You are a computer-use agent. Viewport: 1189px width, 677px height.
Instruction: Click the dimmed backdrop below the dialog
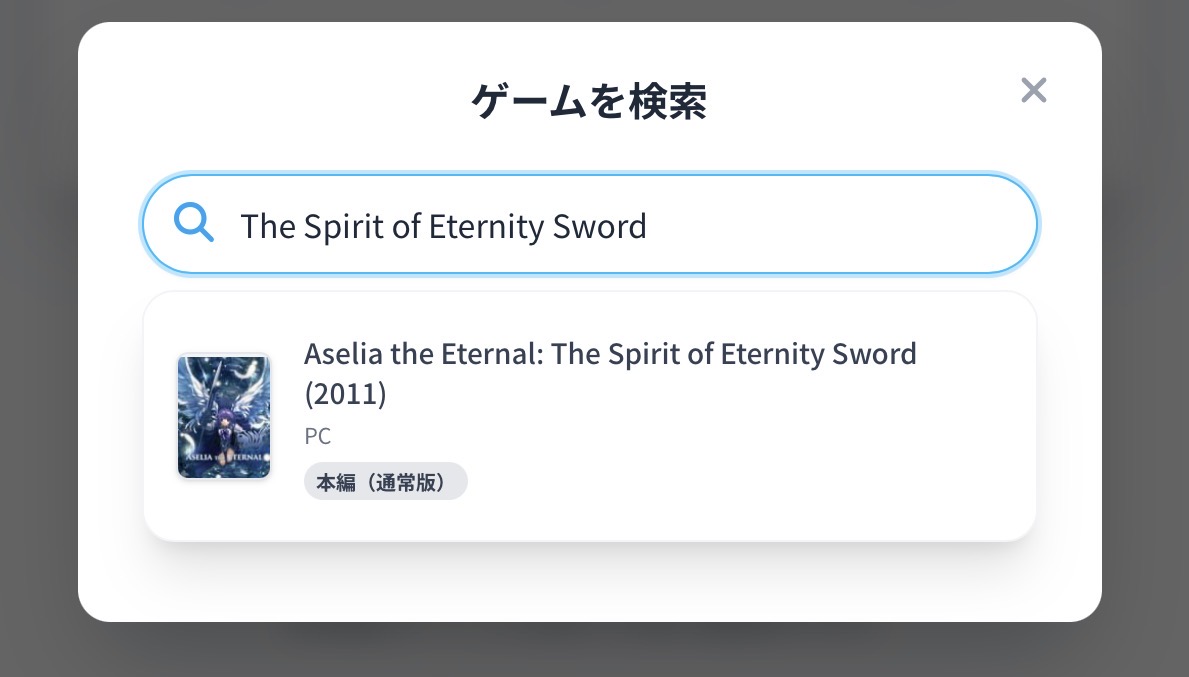point(590,650)
